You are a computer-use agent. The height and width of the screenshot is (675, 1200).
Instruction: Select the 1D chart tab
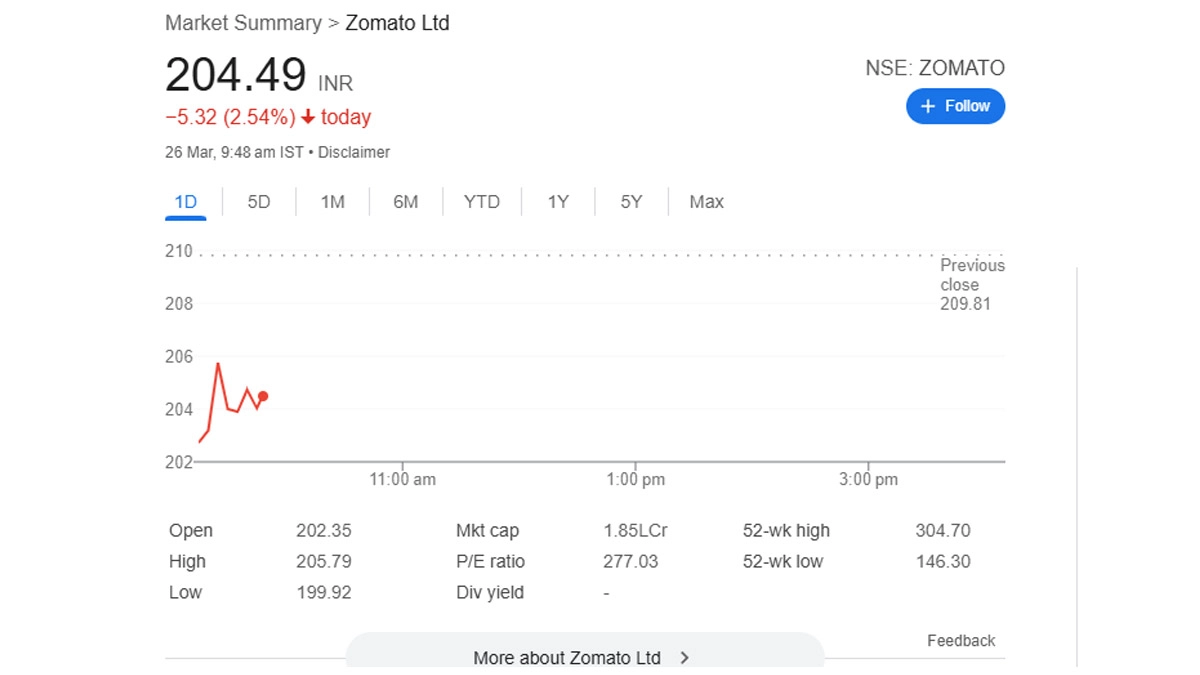pos(186,202)
